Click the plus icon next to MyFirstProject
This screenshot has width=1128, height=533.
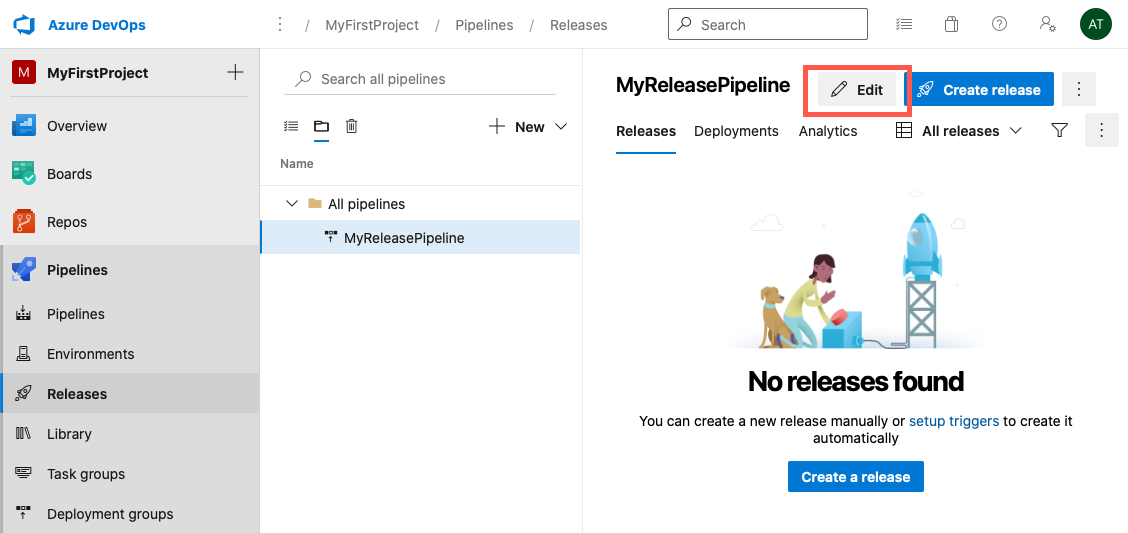[x=235, y=72]
